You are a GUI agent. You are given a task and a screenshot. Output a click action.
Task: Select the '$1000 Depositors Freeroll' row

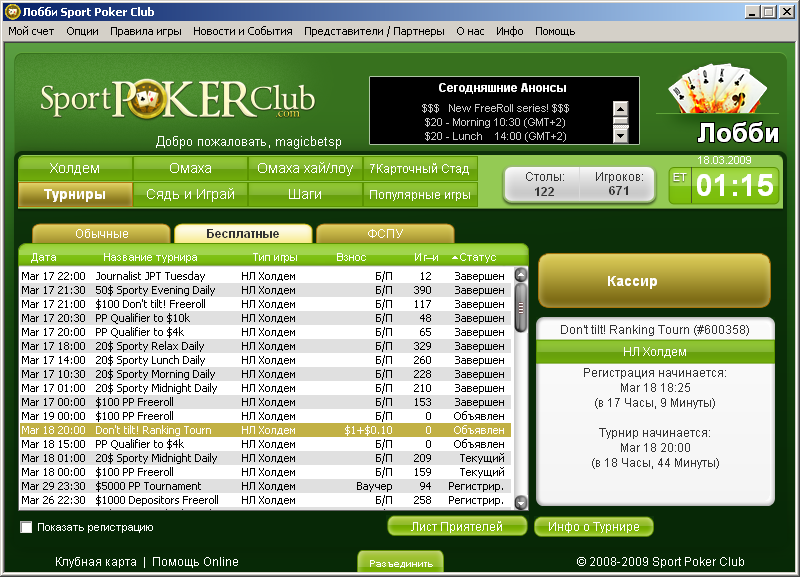coord(265,500)
